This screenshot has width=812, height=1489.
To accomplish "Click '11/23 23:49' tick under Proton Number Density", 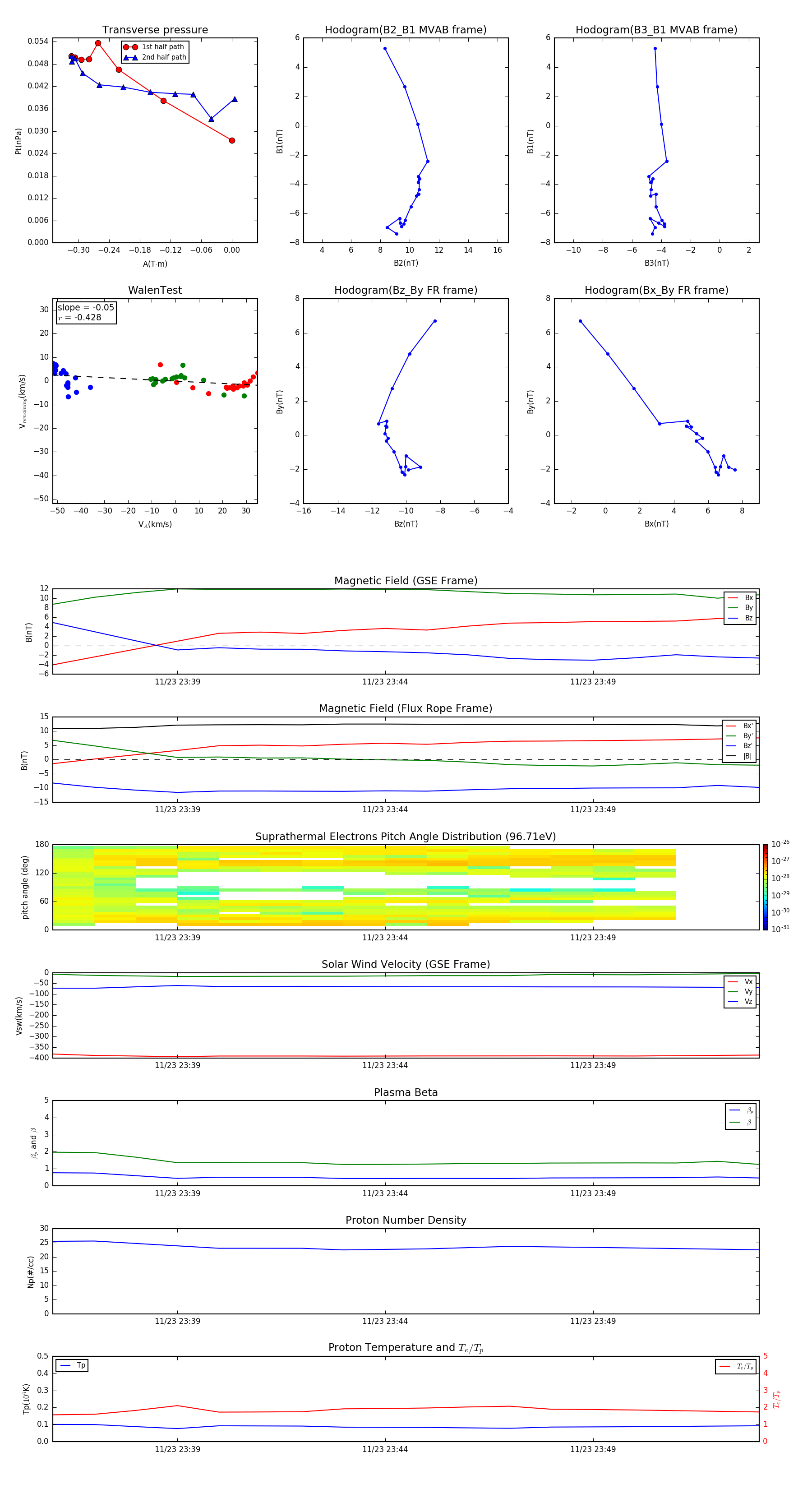I will pos(593,1321).
